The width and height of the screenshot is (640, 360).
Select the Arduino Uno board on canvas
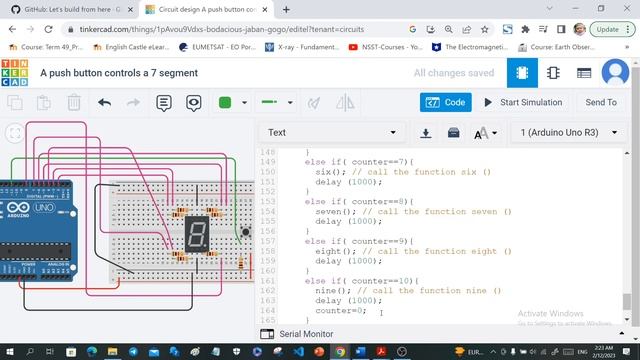(x=38, y=231)
